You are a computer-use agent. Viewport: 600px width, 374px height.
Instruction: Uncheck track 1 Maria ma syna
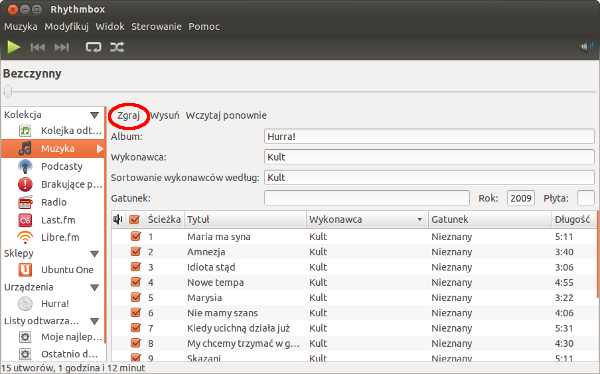(x=135, y=236)
